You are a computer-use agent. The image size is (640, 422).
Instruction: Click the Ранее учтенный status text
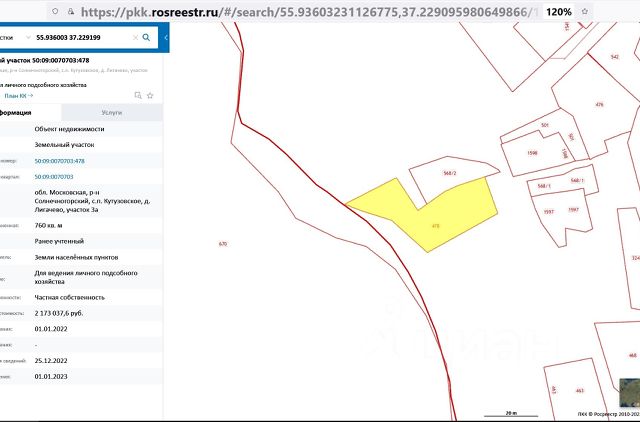click(x=59, y=241)
